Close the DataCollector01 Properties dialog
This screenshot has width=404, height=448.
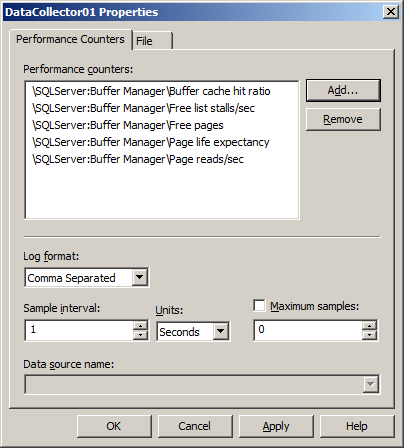coord(390,12)
